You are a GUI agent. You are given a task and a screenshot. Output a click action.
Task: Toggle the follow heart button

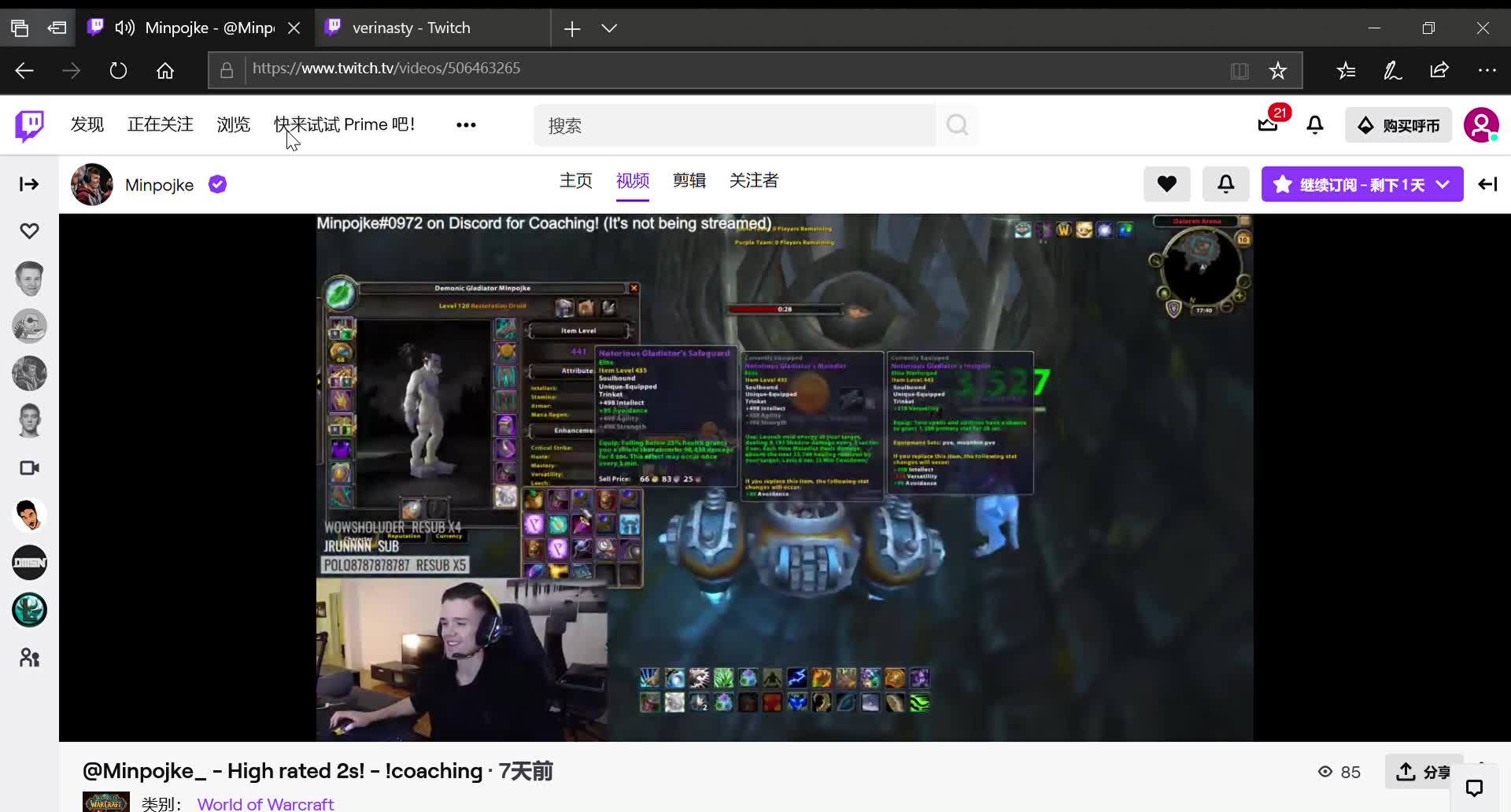pyautogui.click(x=1167, y=184)
